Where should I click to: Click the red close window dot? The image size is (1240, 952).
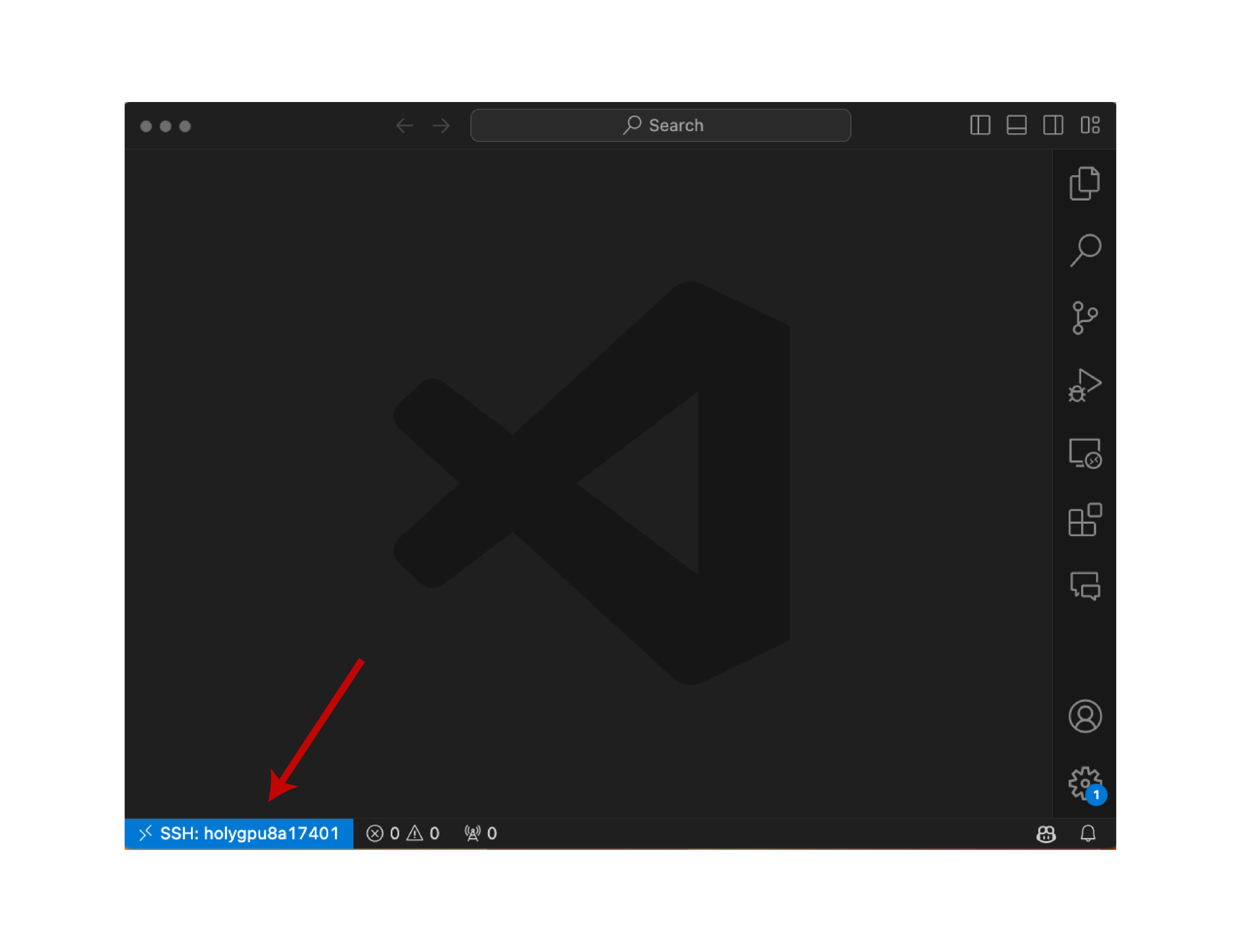(146, 126)
